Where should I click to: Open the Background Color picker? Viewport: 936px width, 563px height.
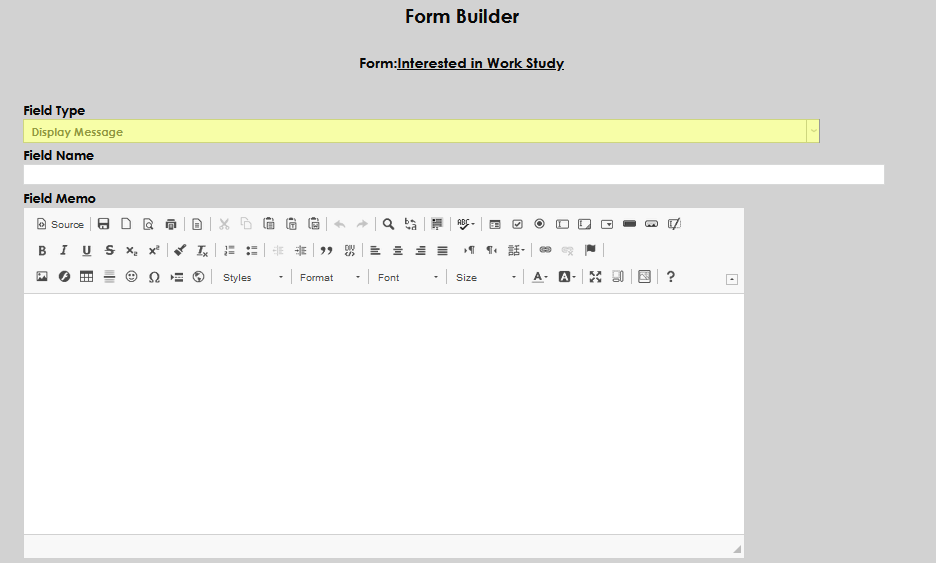[567, 276]
